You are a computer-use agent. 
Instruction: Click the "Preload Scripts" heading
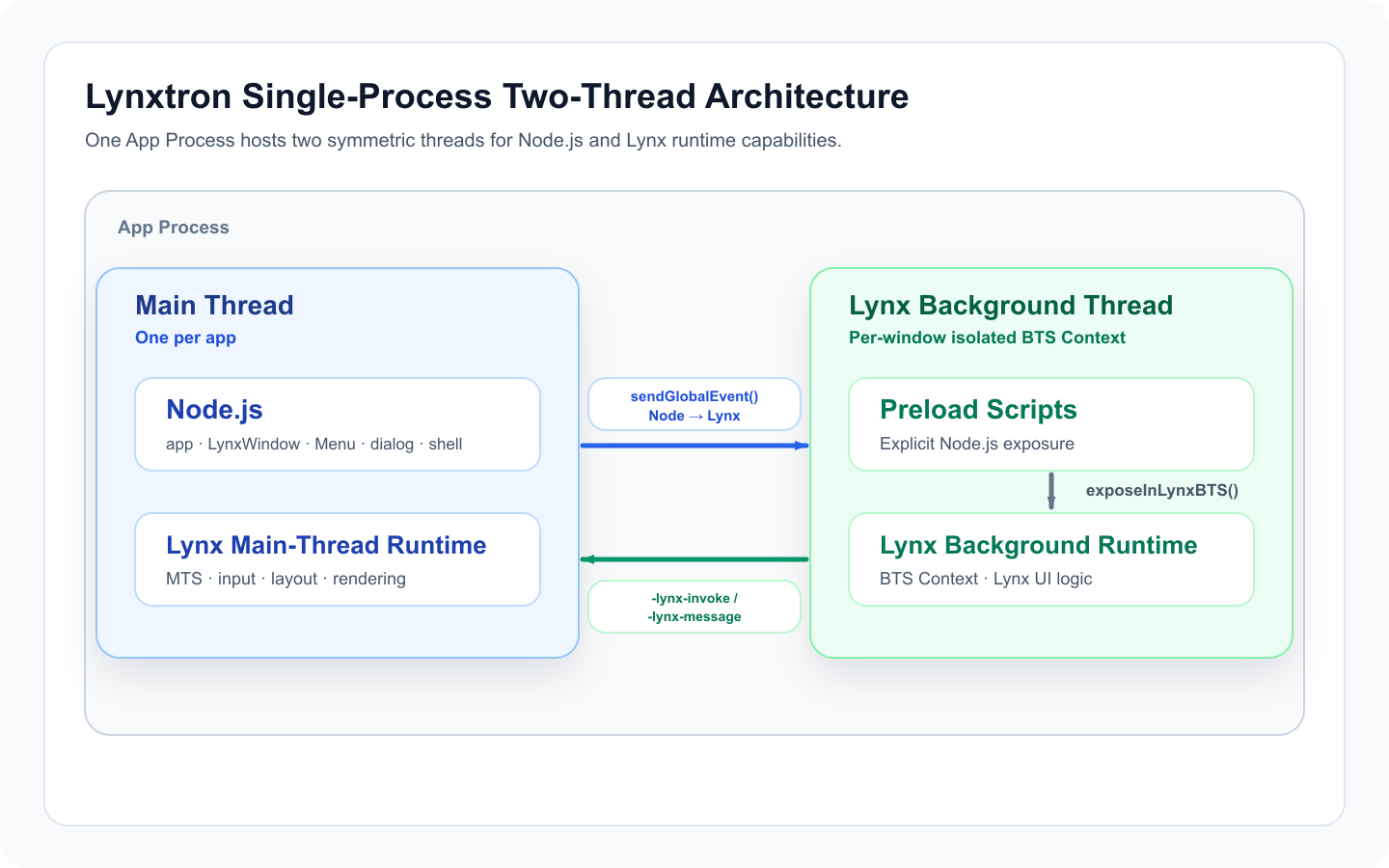[978, 410]
